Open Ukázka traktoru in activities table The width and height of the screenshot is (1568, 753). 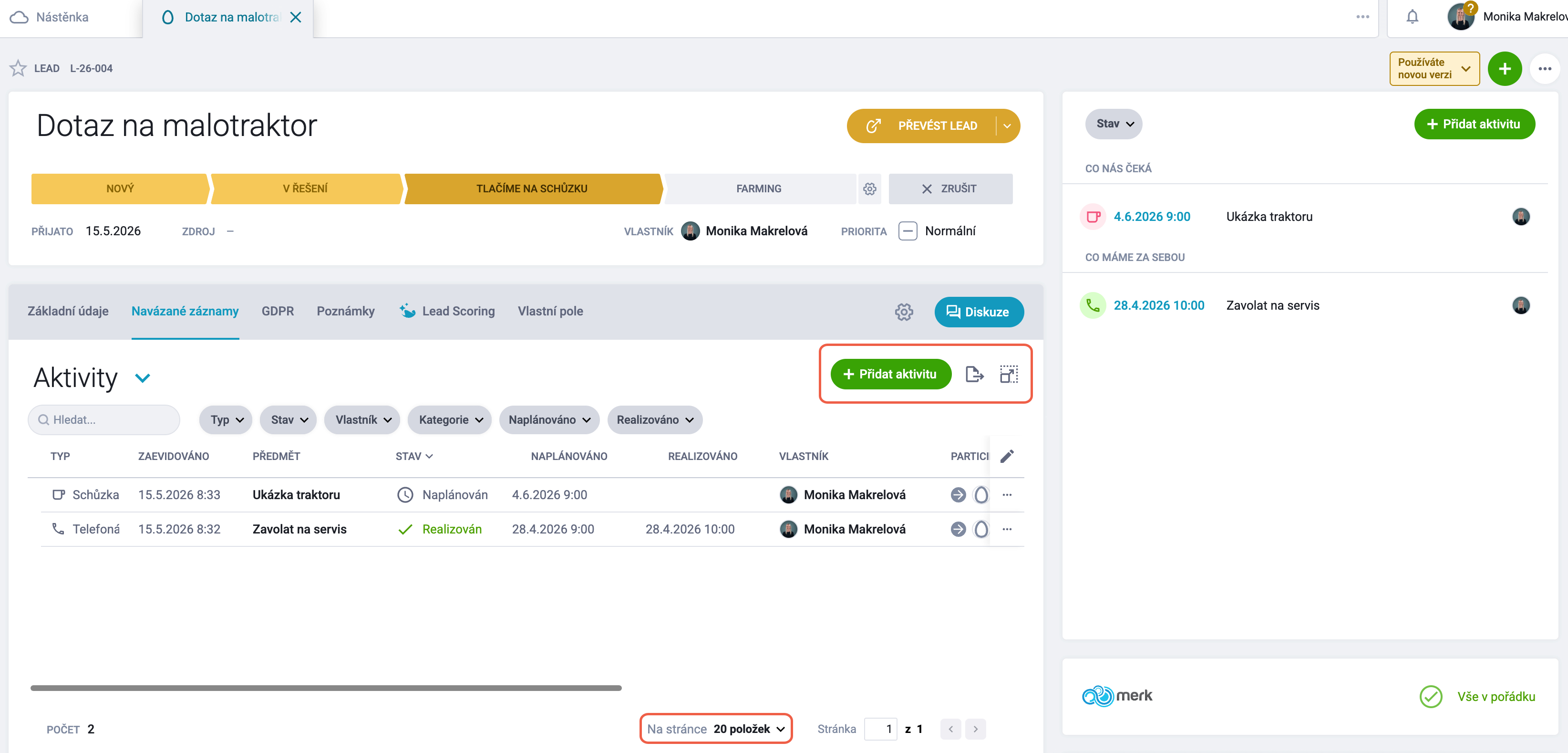pyautogui.click(x=296, y=495)
